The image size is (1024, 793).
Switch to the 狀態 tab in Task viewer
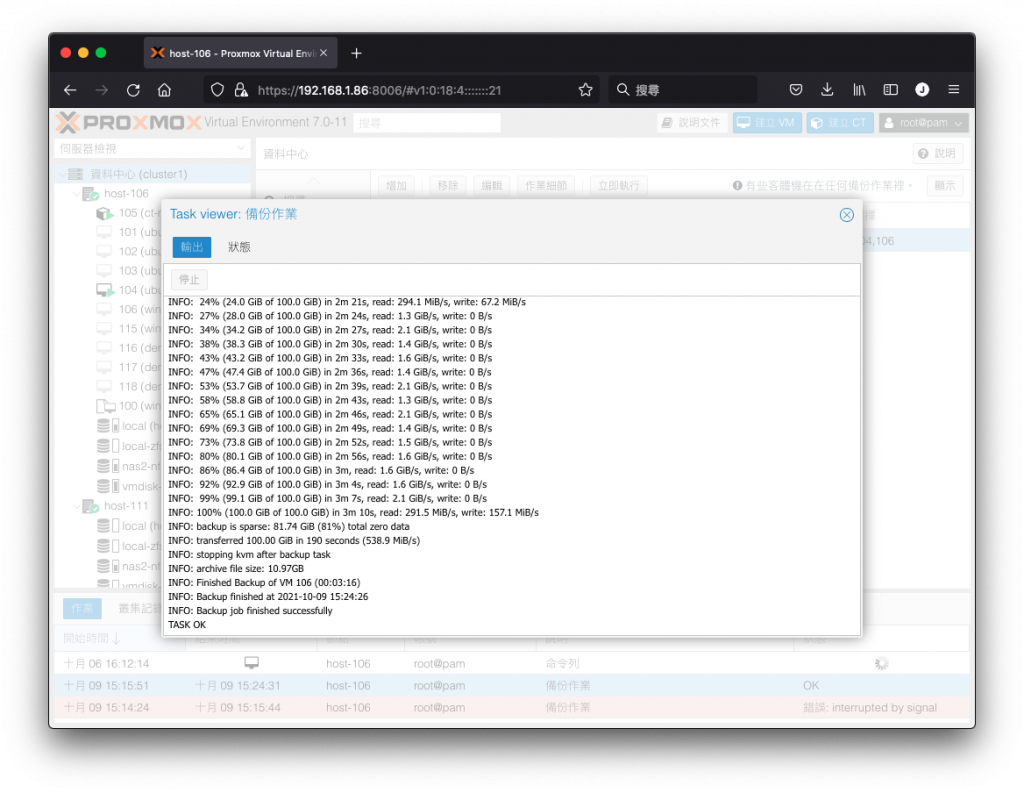pyautogui.click(x=239, y=247)
